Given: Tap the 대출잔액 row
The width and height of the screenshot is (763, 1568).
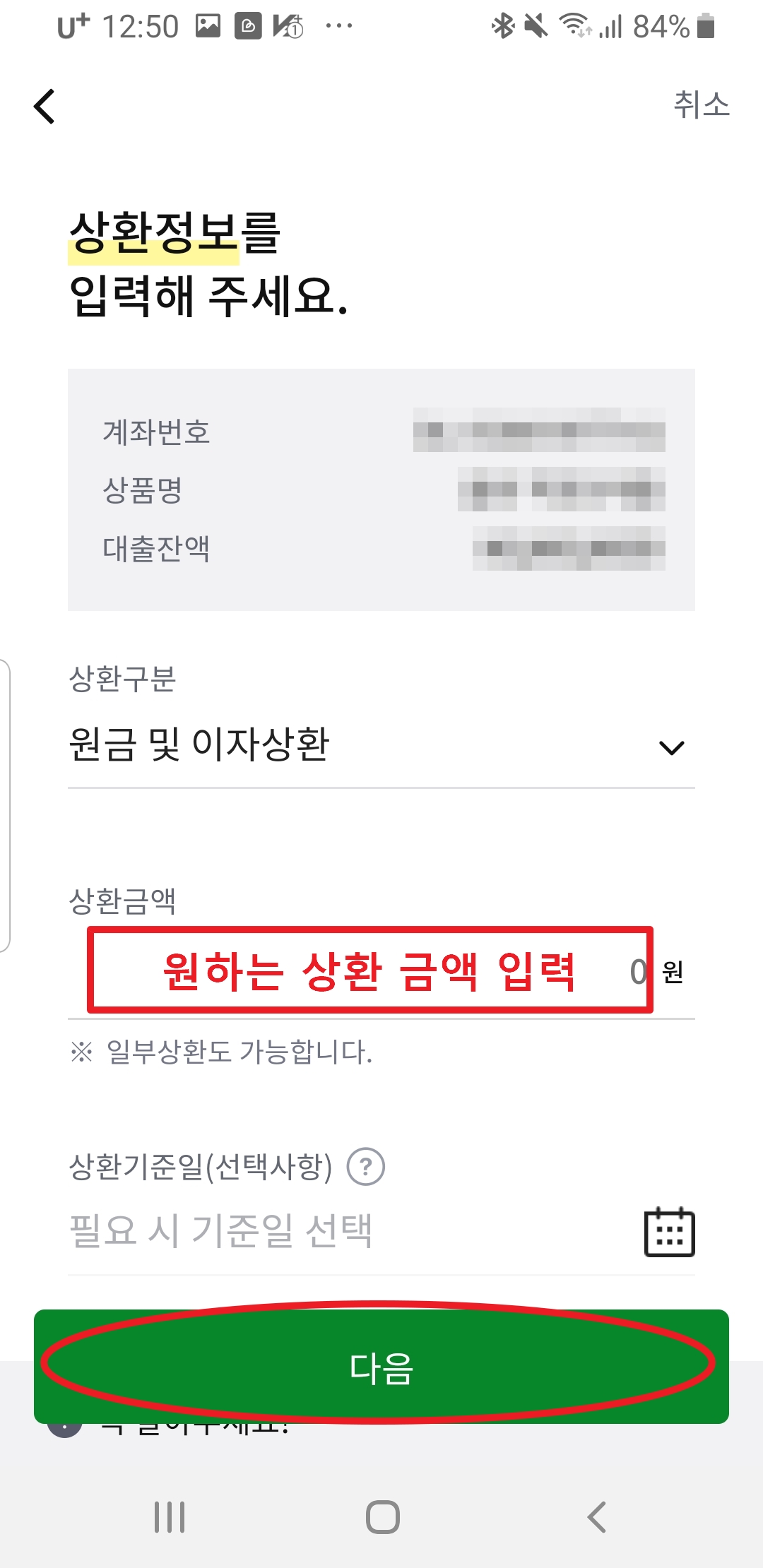Looking at the screenshot, I should click(381, 548).
